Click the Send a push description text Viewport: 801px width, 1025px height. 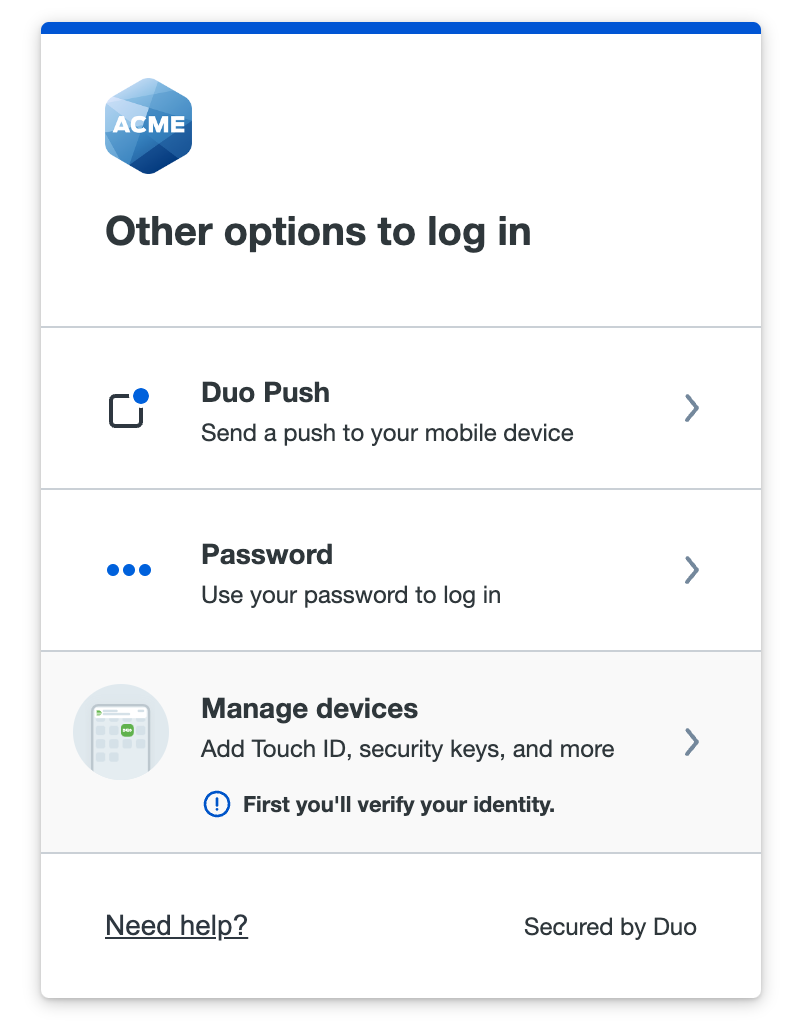(388, 433)
